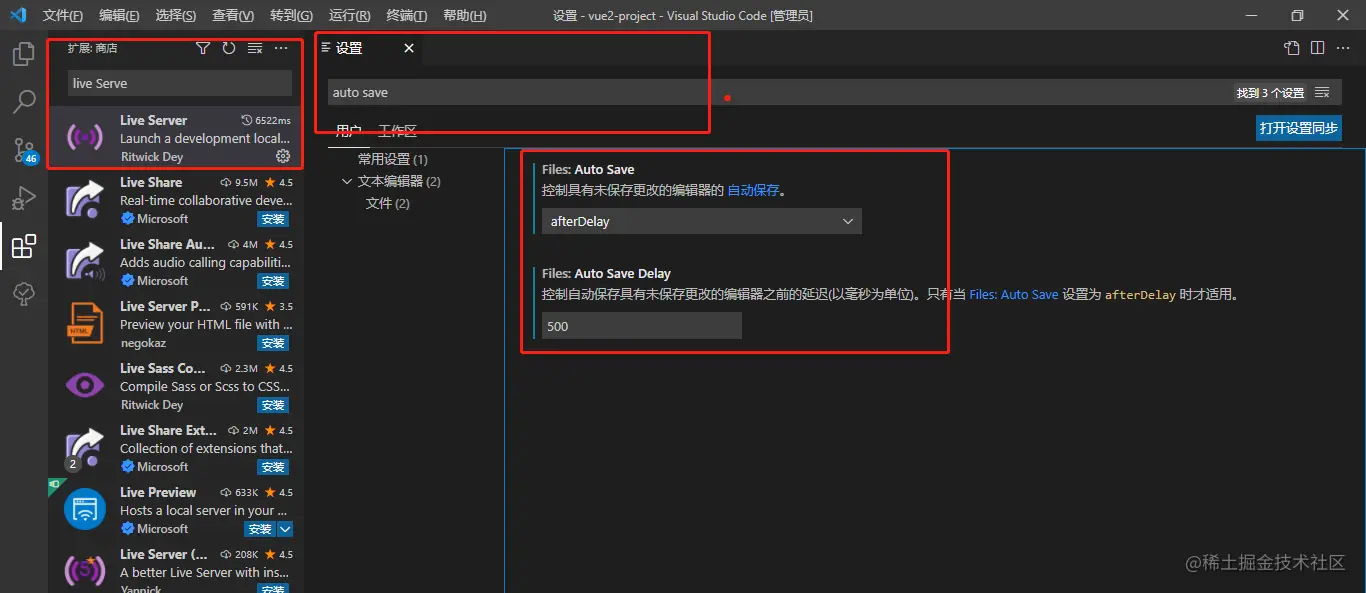Open the tree icon view in activity bar
This screenshot has height=593, width=1366.
pyautogui.click(x=24, y=294)
